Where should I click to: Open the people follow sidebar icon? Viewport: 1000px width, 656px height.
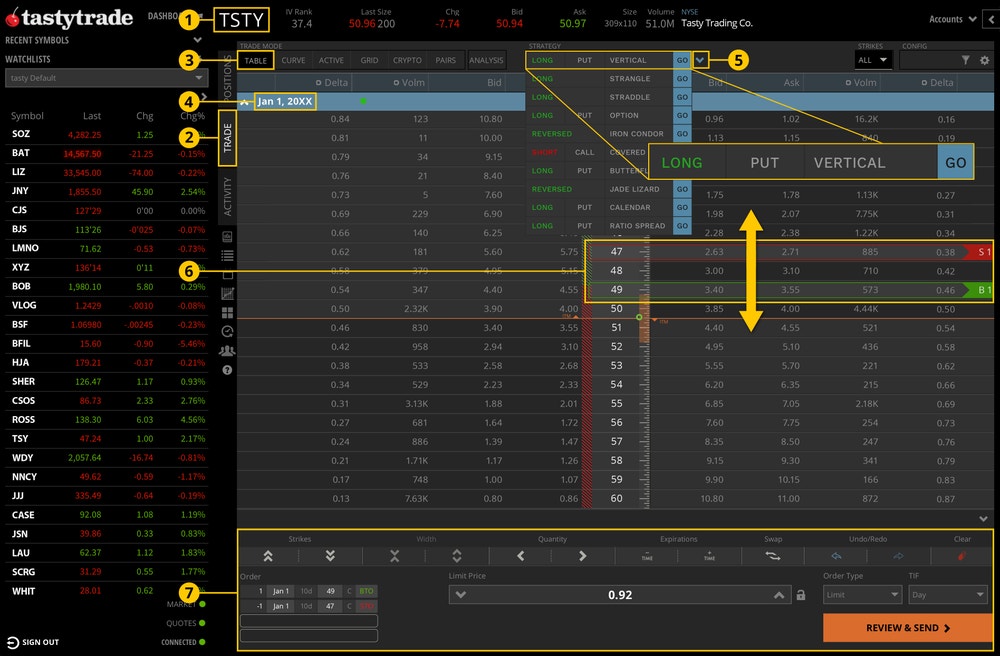[227, 351]
